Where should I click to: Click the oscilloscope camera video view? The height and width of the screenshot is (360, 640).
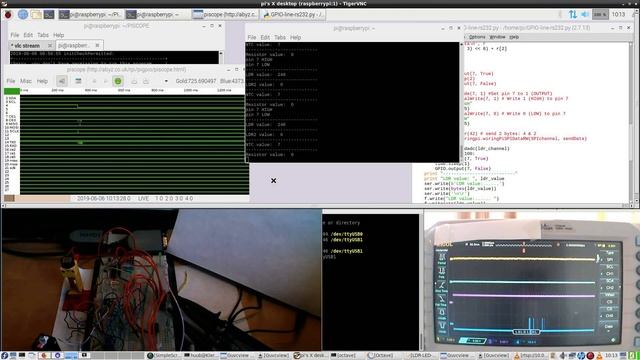point(531,281)
